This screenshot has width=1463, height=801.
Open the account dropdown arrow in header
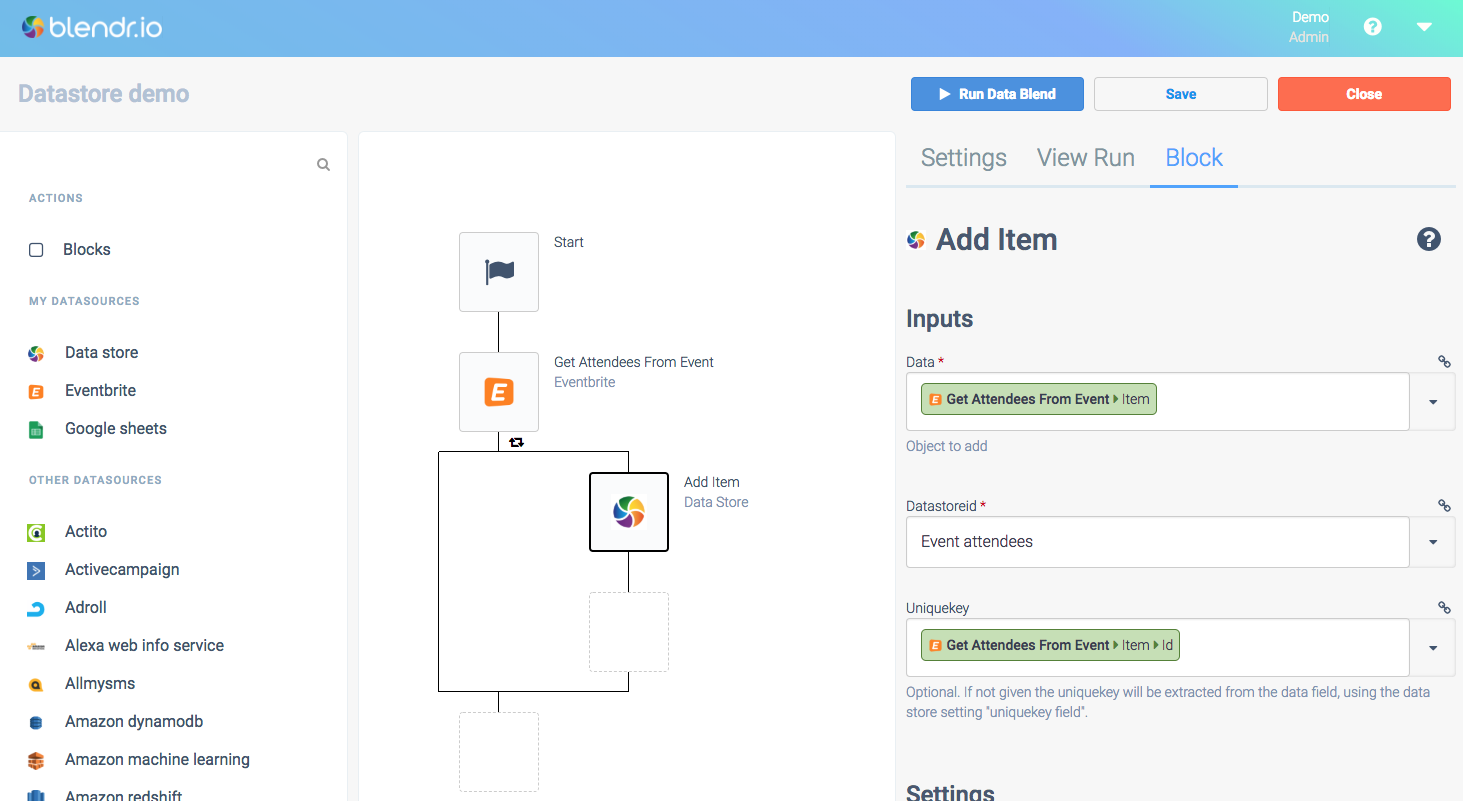(1425, 27)
